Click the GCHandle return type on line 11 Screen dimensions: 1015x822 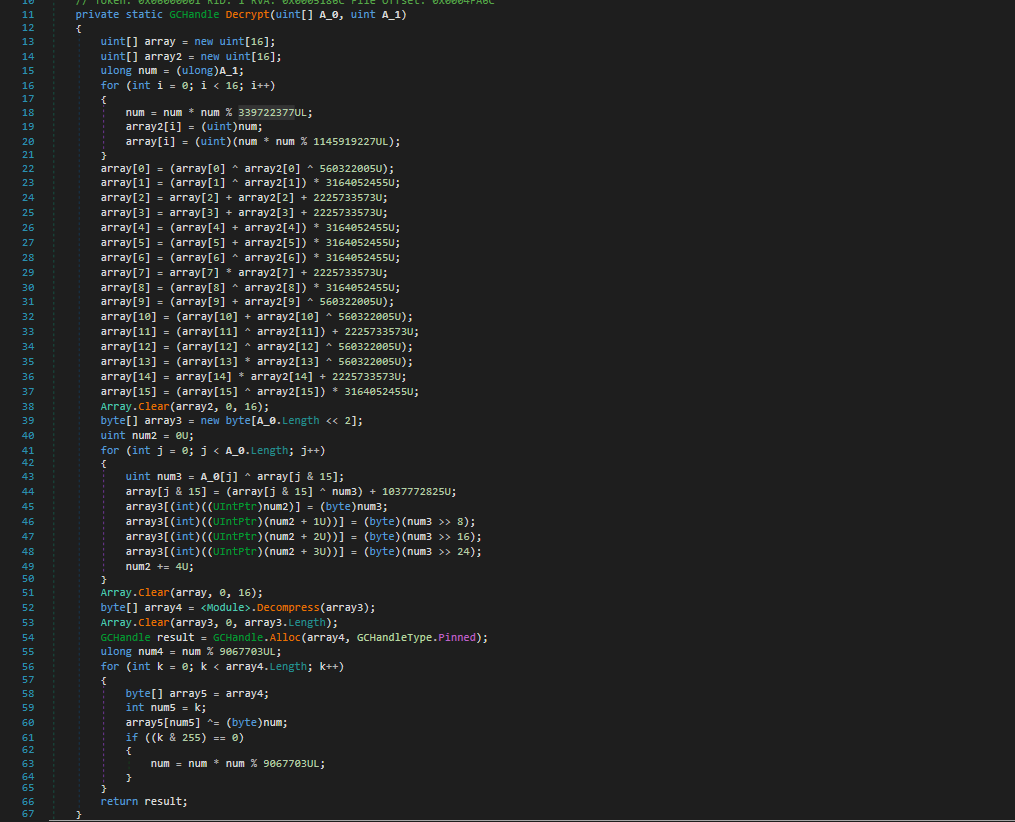pyautogui.click(x=194, y=14)
